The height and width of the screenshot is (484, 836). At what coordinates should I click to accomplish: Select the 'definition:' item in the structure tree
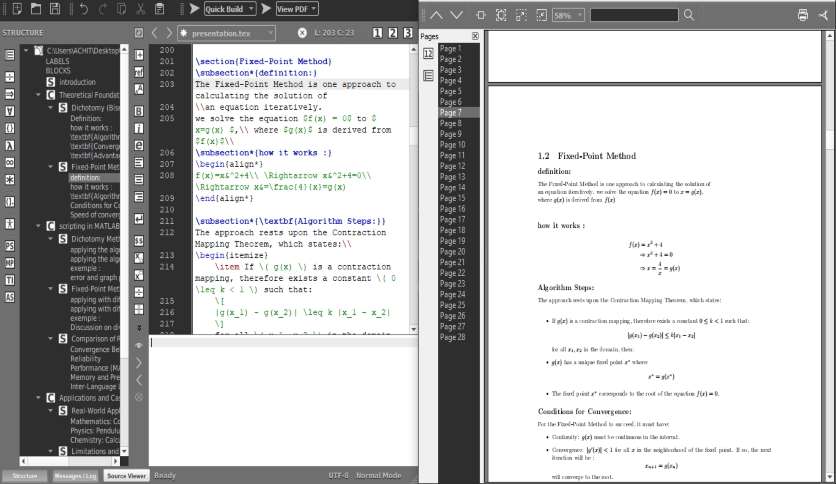tap(85, 178)
